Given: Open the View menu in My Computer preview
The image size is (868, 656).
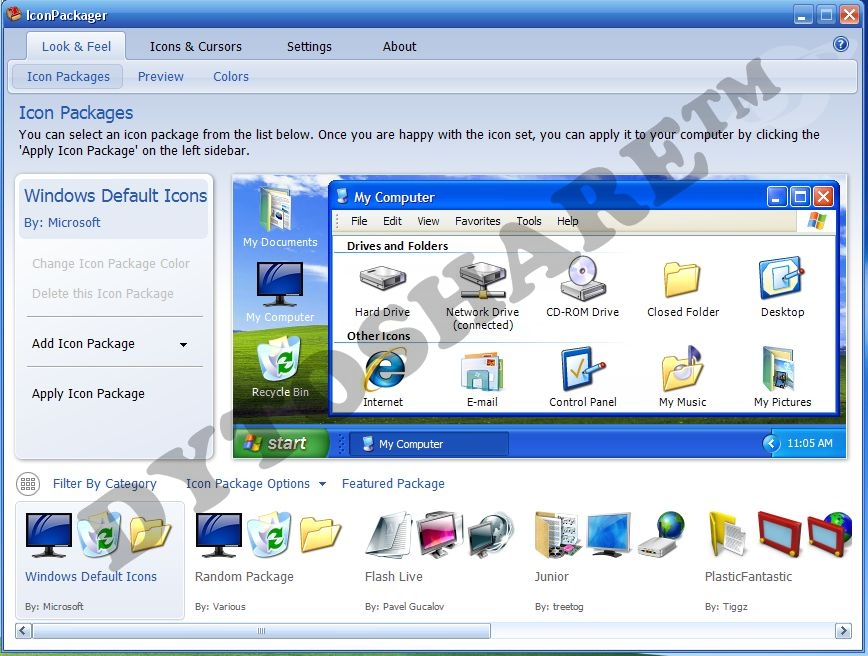Looking at the screenshot, I should click(428, 221).
